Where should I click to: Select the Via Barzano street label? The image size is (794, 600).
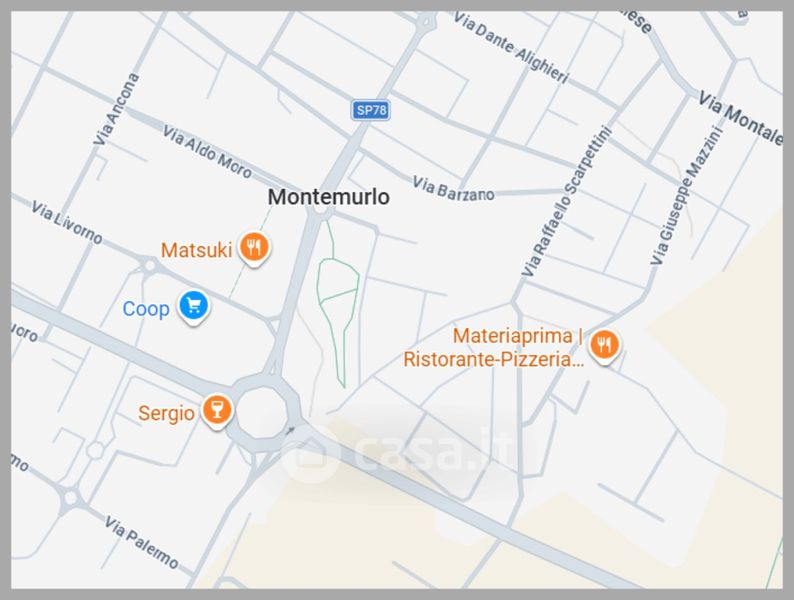coord(453,189)
